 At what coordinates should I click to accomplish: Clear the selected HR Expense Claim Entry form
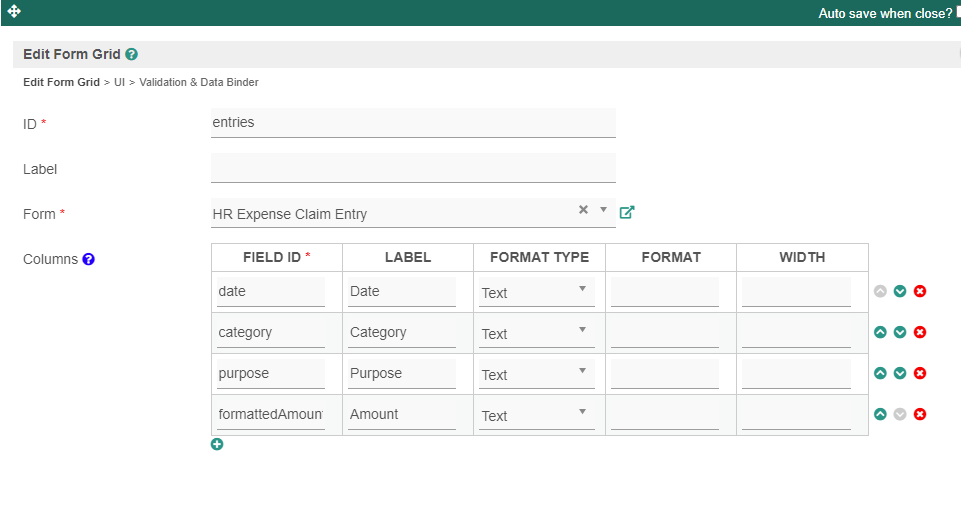(x=583, y=210)
